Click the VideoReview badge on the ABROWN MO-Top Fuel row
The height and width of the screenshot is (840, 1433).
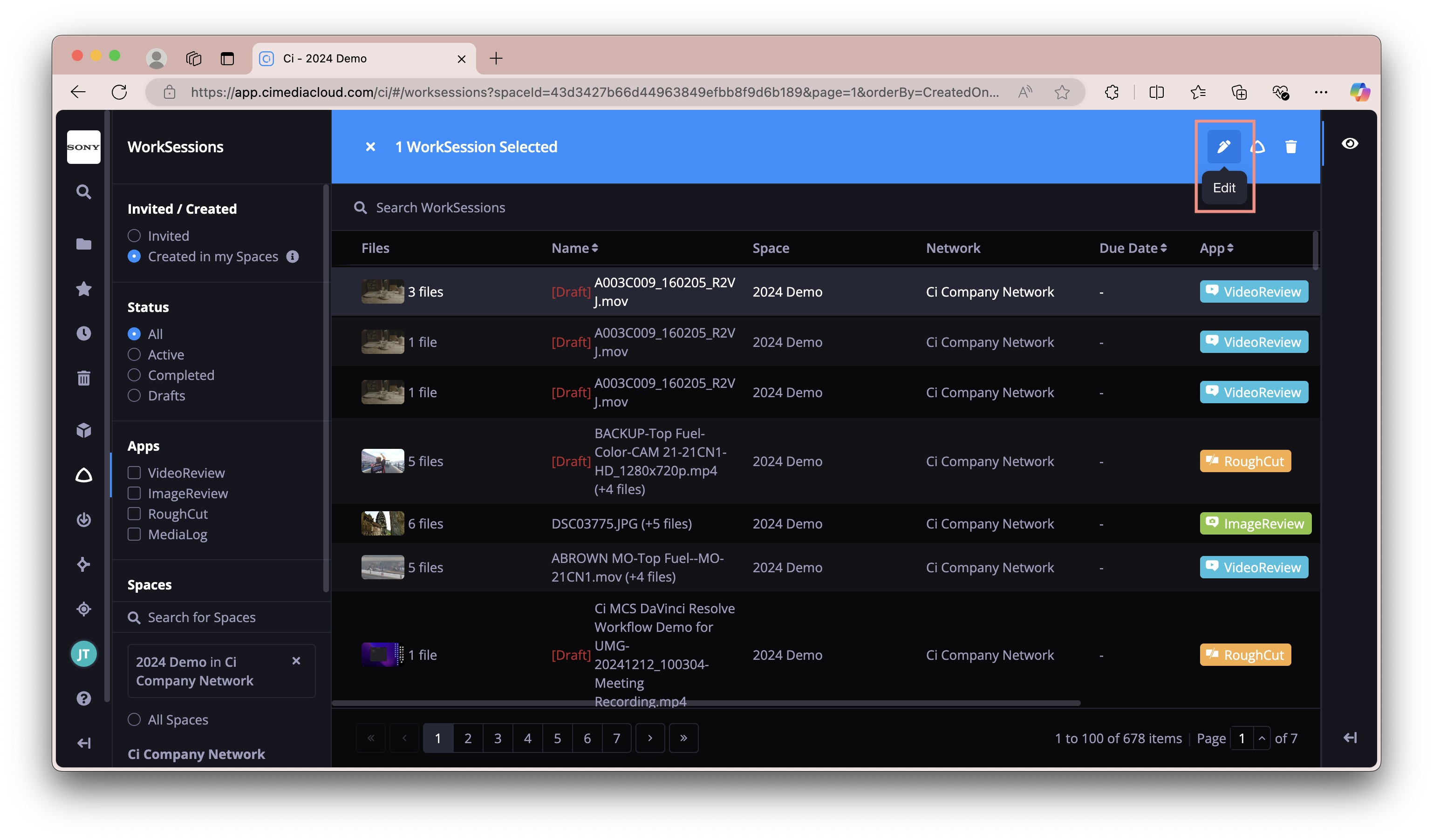tap(1253, 567)
